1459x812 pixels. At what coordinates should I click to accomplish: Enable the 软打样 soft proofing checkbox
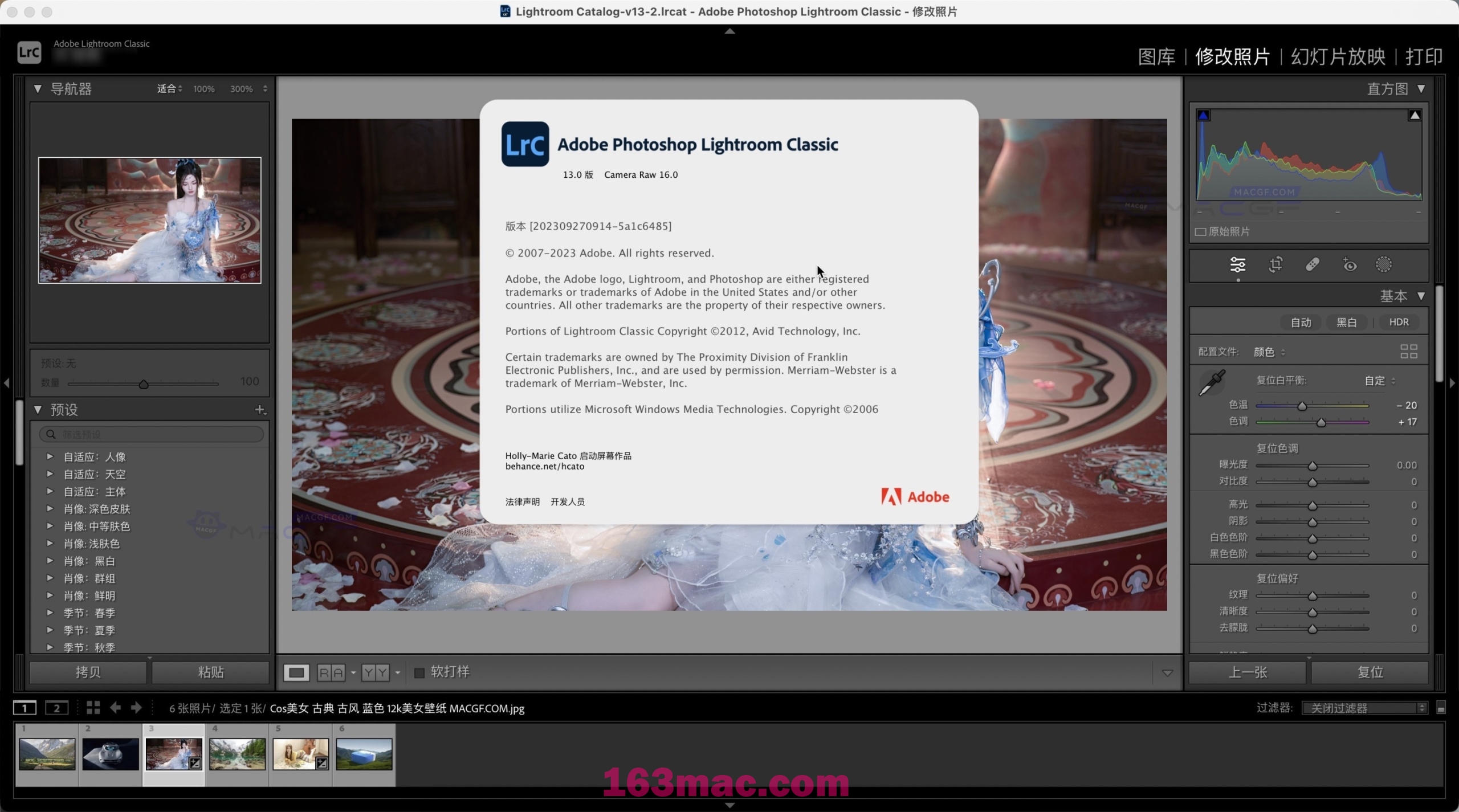[x=419, y=672]
